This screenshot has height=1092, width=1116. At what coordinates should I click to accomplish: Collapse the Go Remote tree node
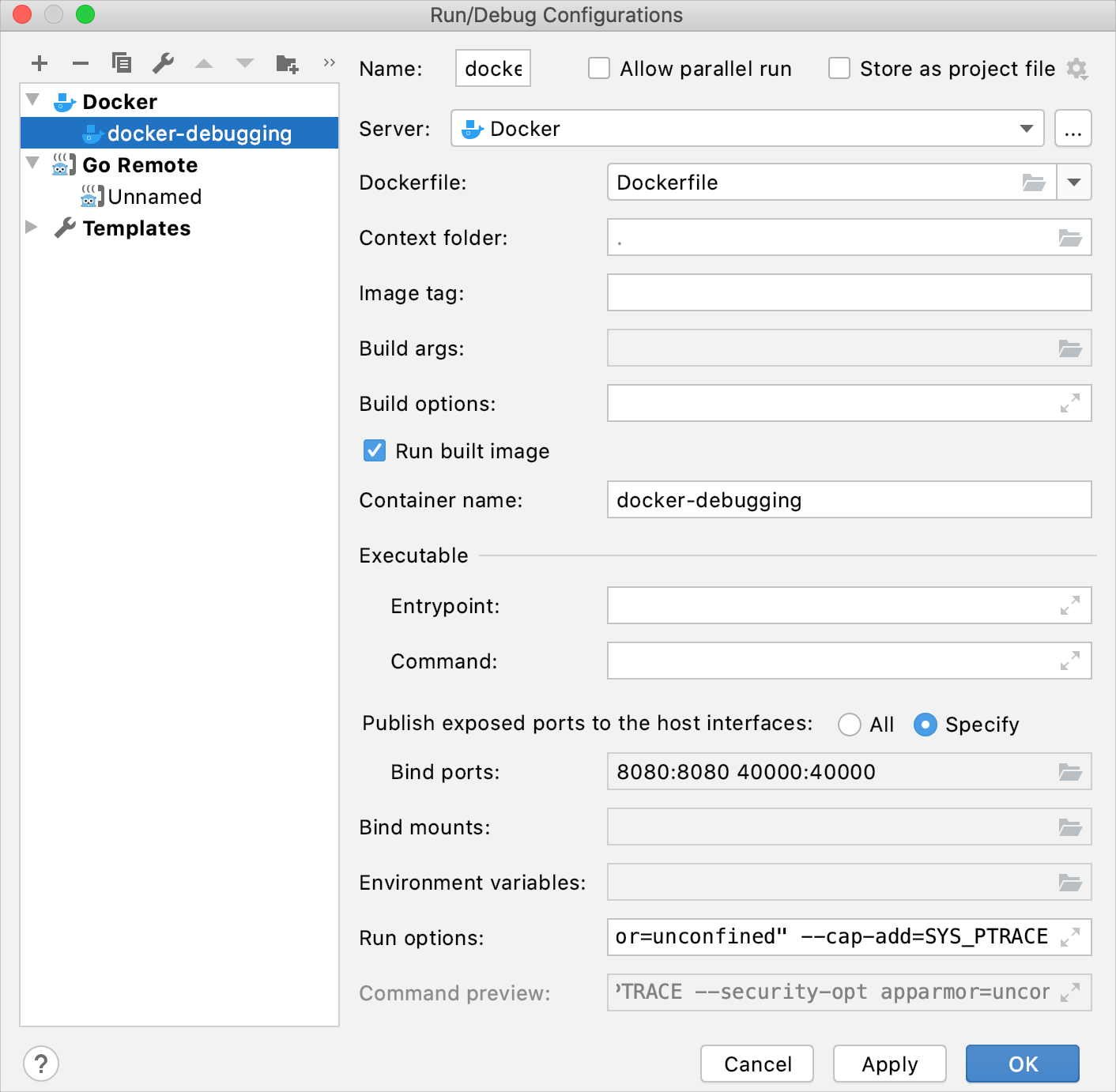pos(32,164)
